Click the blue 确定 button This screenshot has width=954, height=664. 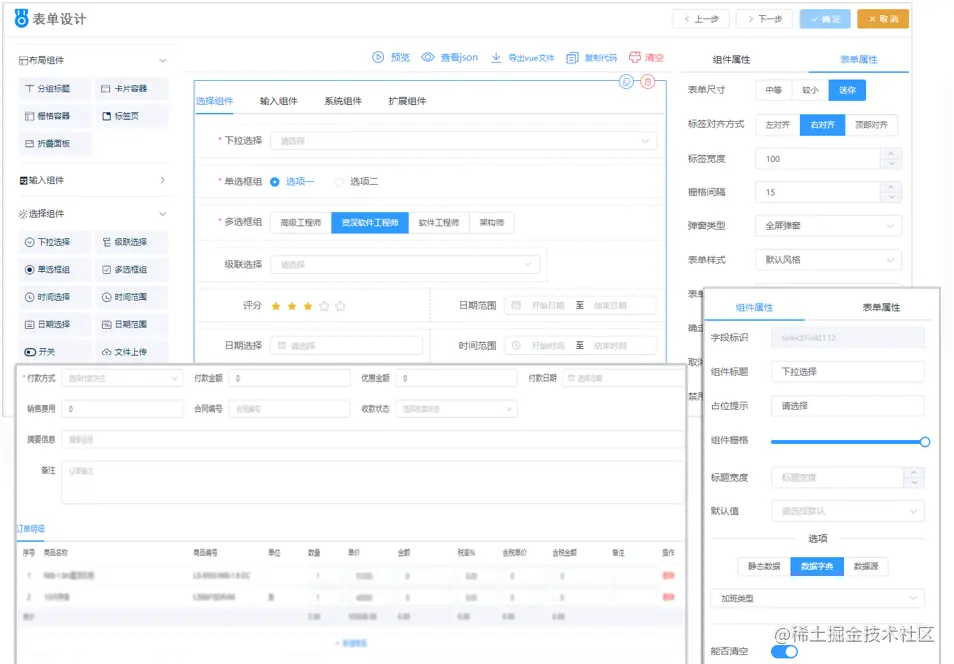click(x=825, y=19)
